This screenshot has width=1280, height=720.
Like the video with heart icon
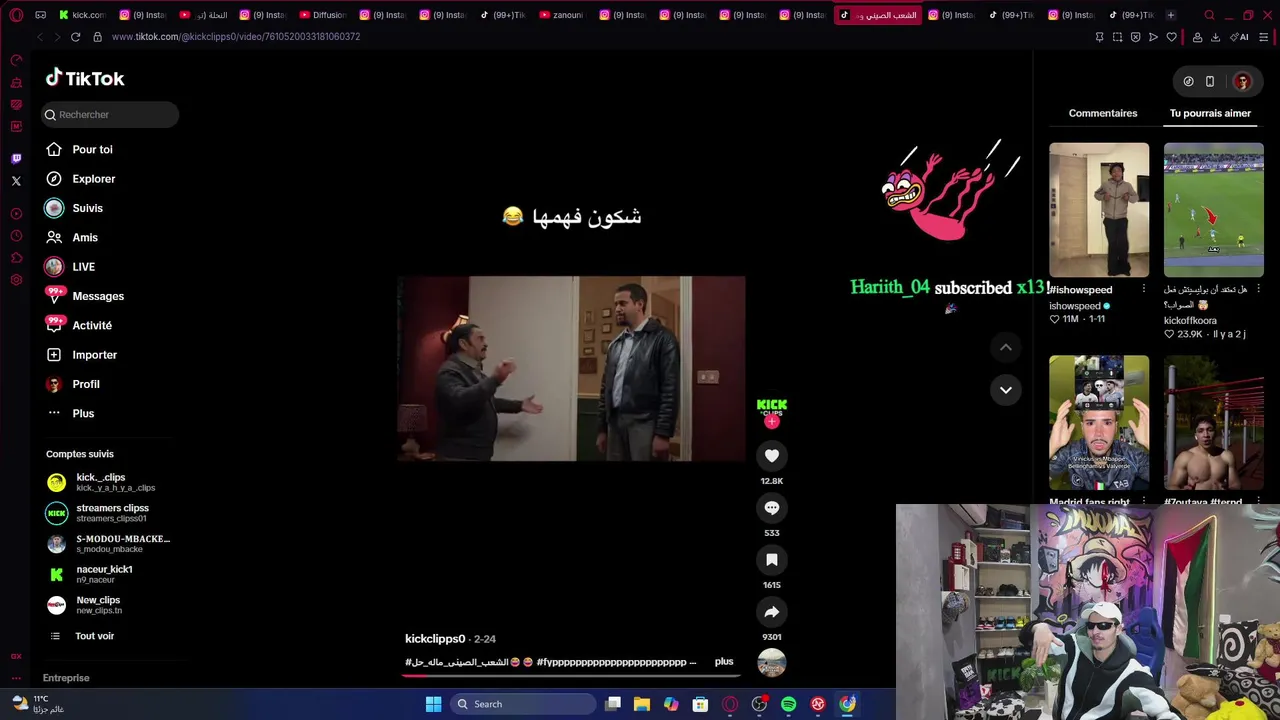coord(772,456)
